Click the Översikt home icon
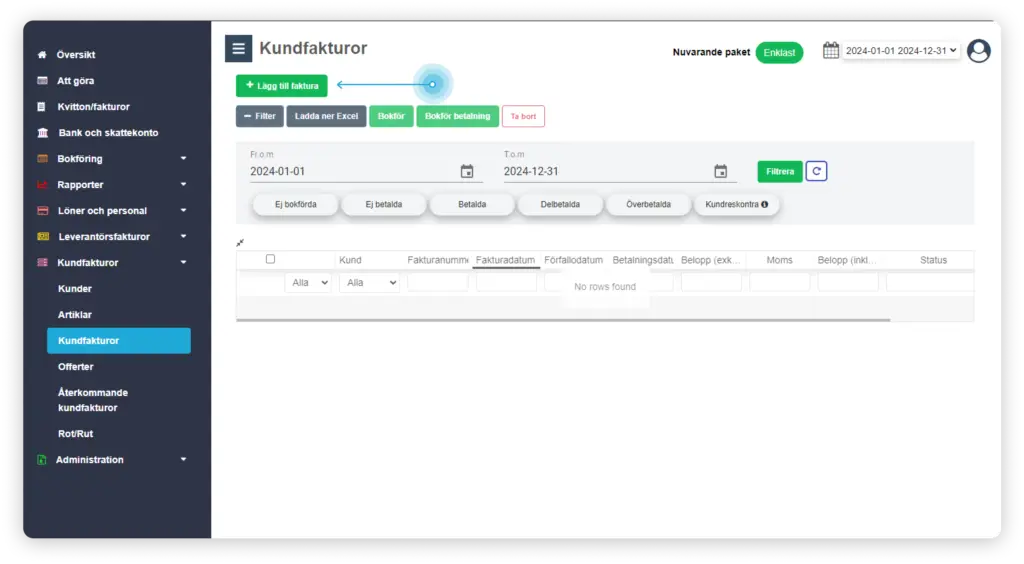Image resolution: width=1024 pixels, height=564 pixels. click(x=42, y=55)
